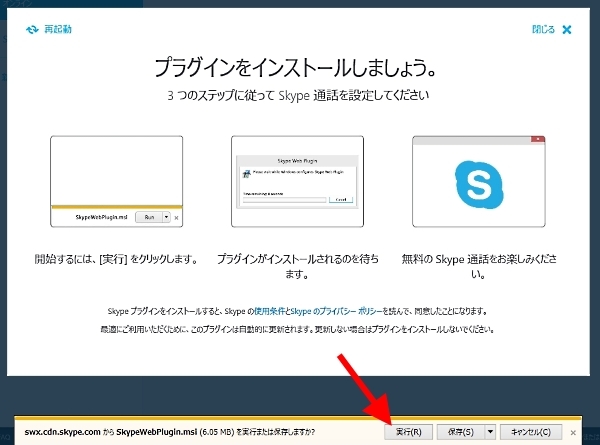Click the キャンセル(C) cancel button
Screen dimensions: 600x445
531,432
